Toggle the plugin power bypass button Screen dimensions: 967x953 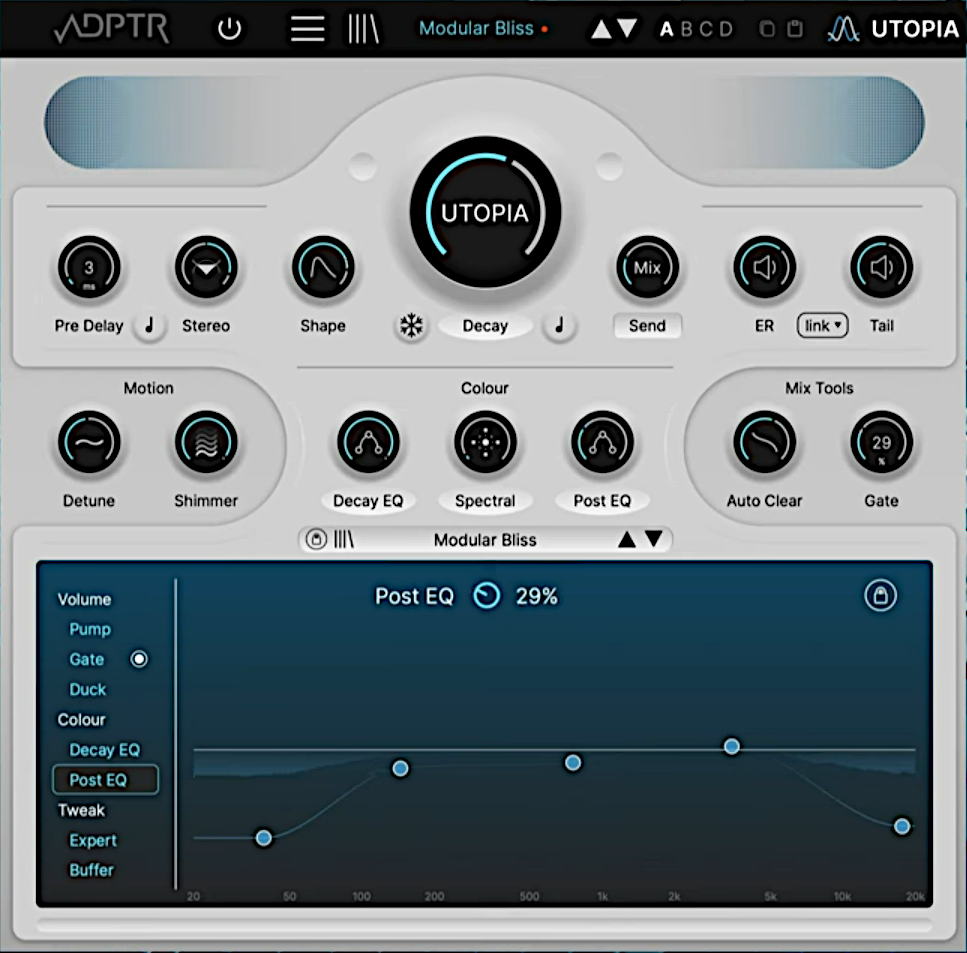point(229,28)
